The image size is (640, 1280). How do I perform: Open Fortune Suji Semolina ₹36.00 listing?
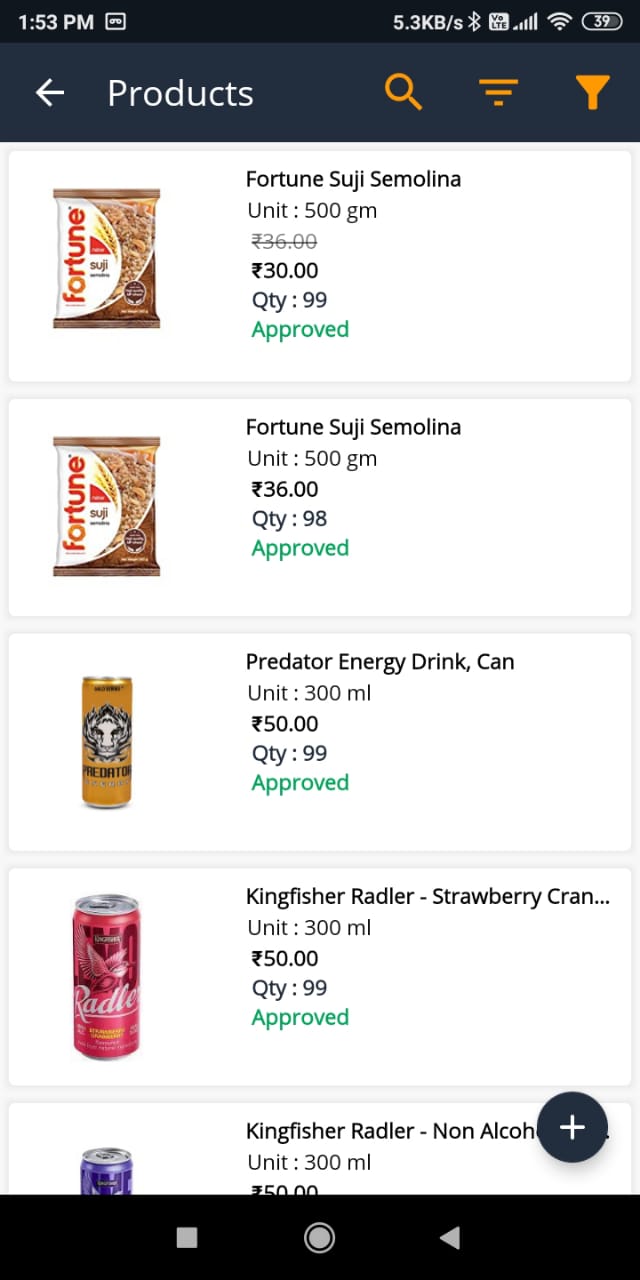(353, 428)
